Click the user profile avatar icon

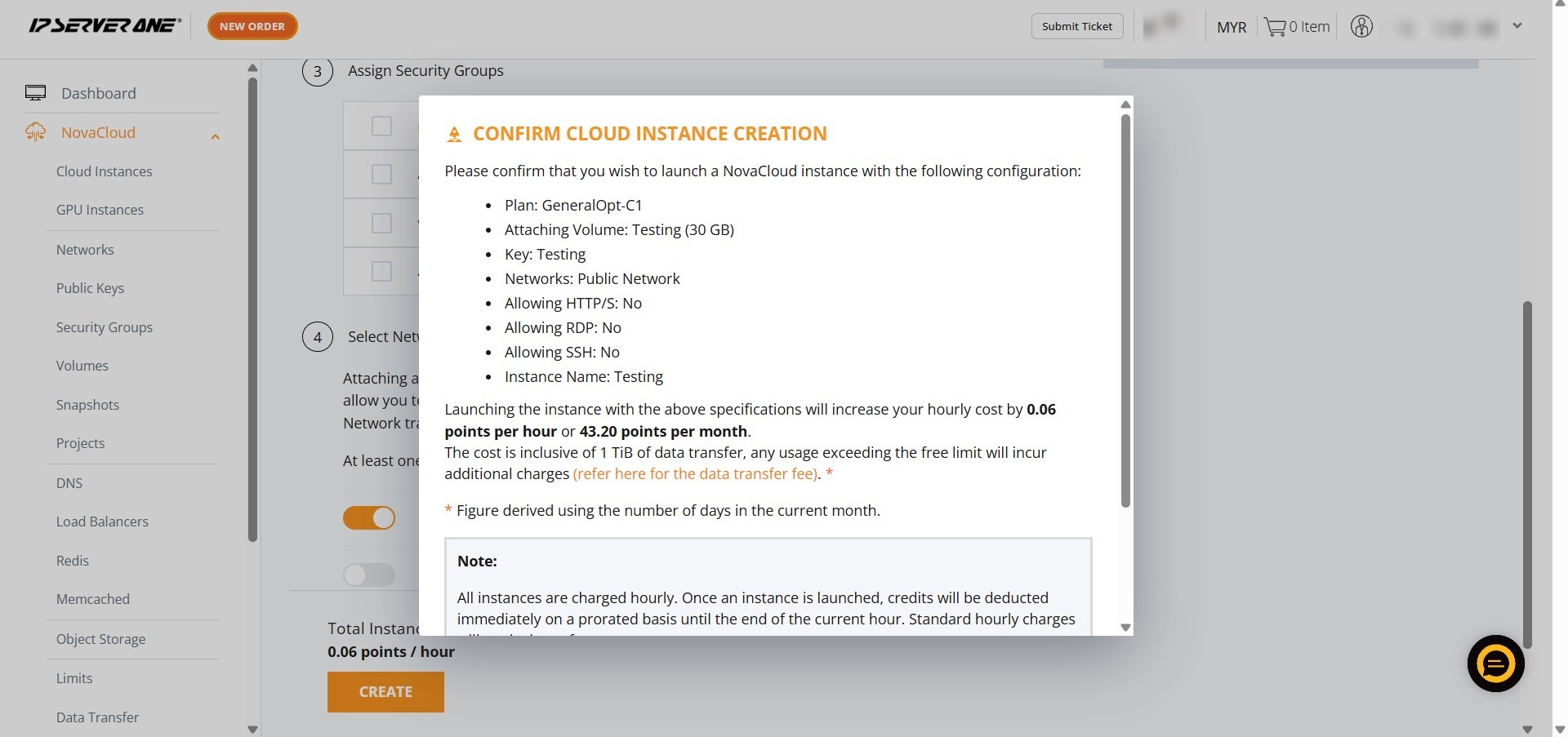coord(1361,27)
